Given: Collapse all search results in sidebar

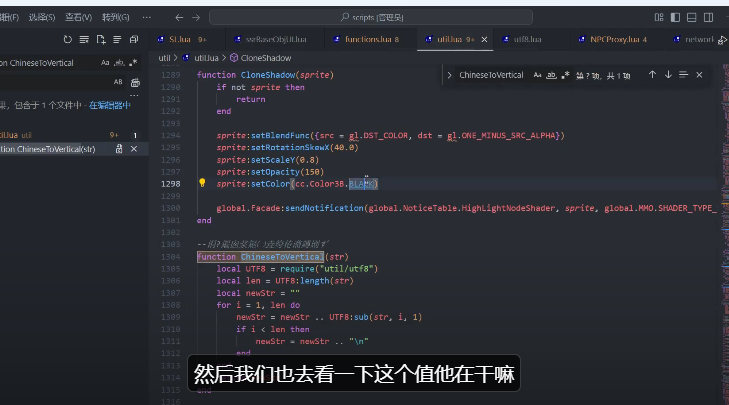Looking at the screenshot, I should click(x=134, y=39).
